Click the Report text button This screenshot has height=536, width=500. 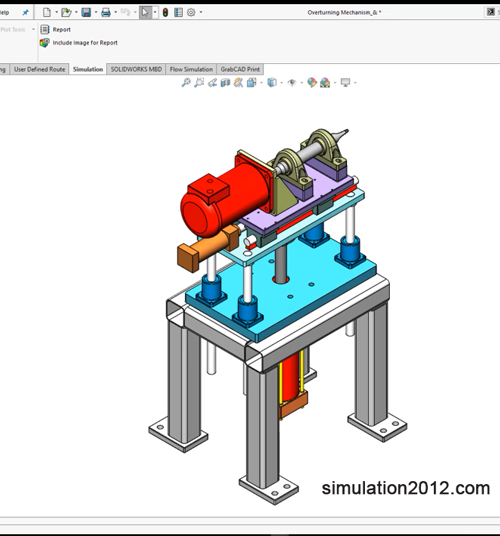[62, 30]
